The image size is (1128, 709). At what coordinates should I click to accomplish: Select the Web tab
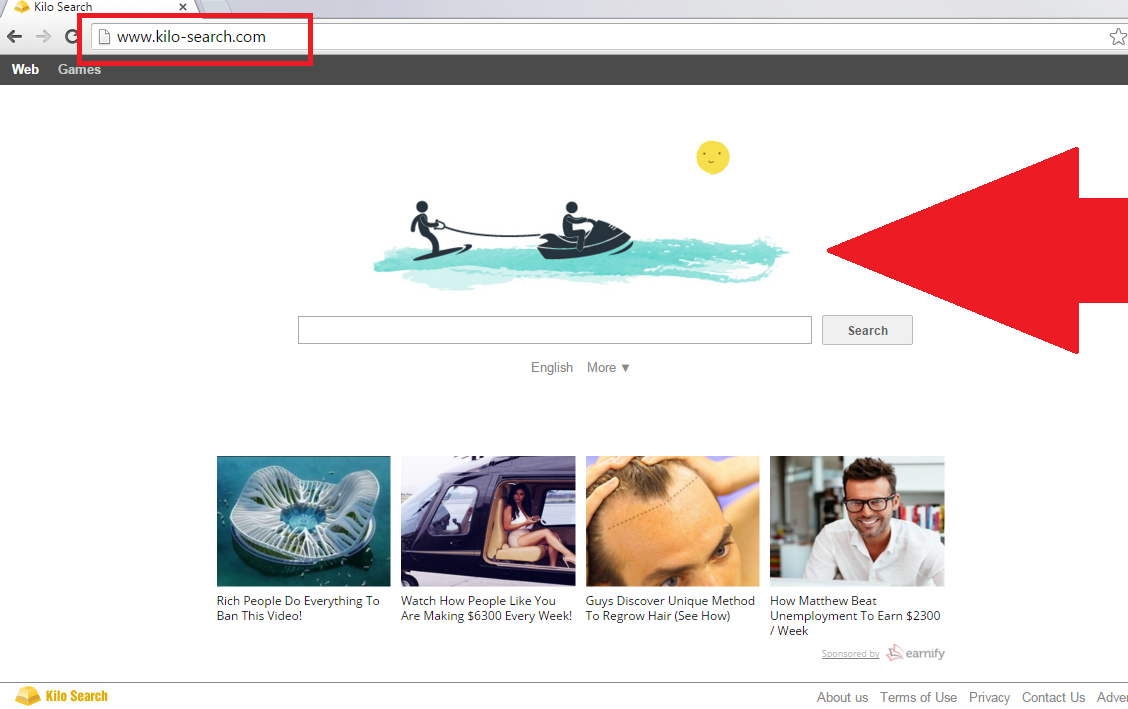pos(25,70)
